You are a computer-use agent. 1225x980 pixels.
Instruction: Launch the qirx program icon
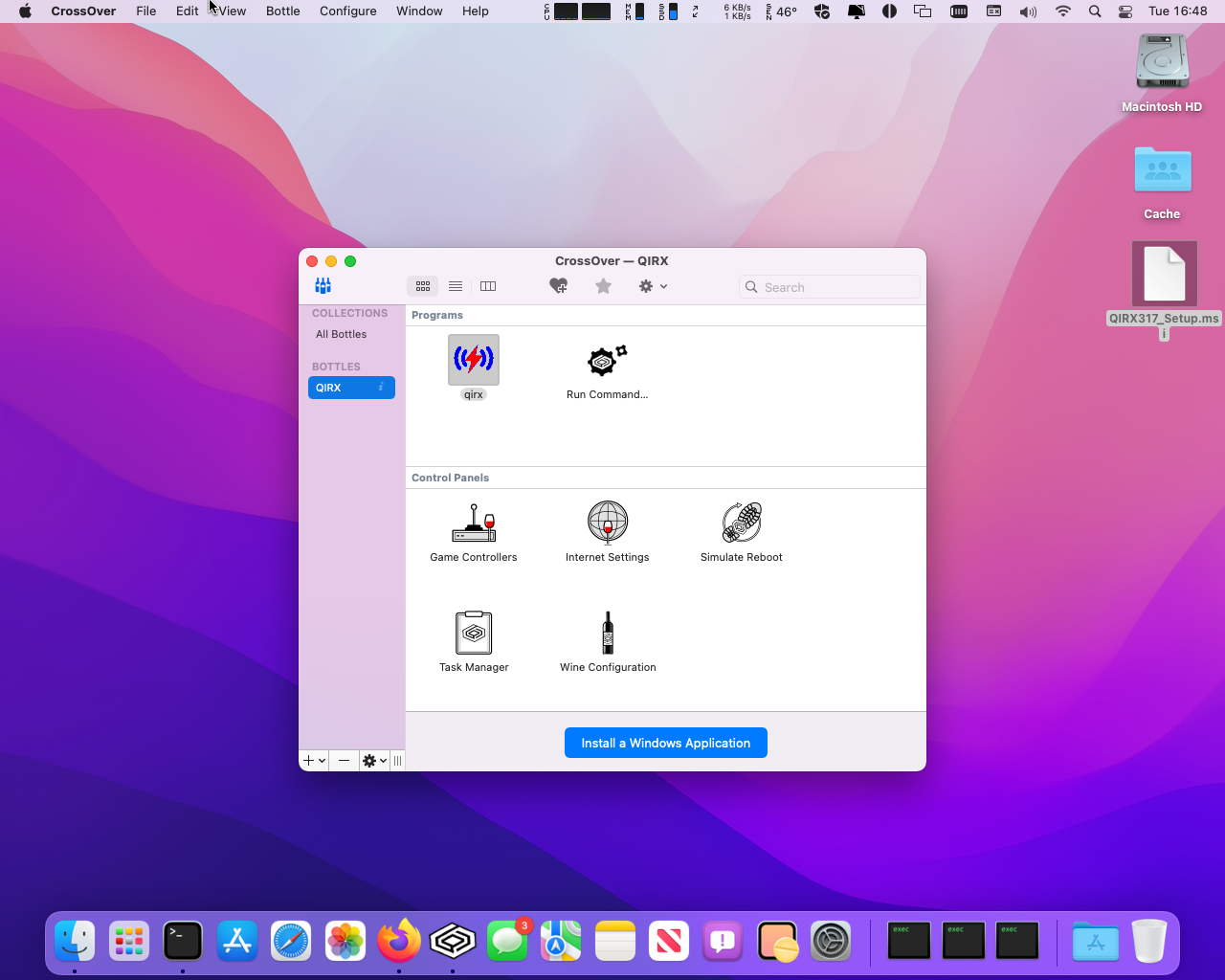[474, 360]
